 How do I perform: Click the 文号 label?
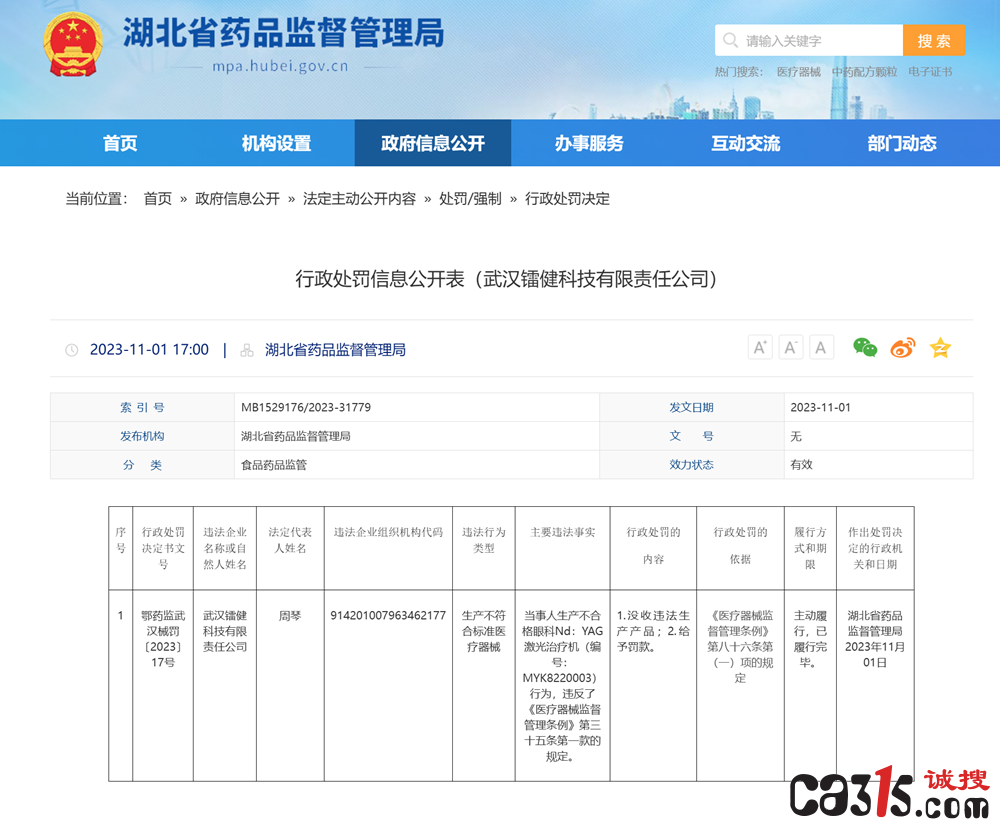tap(691, 436)
